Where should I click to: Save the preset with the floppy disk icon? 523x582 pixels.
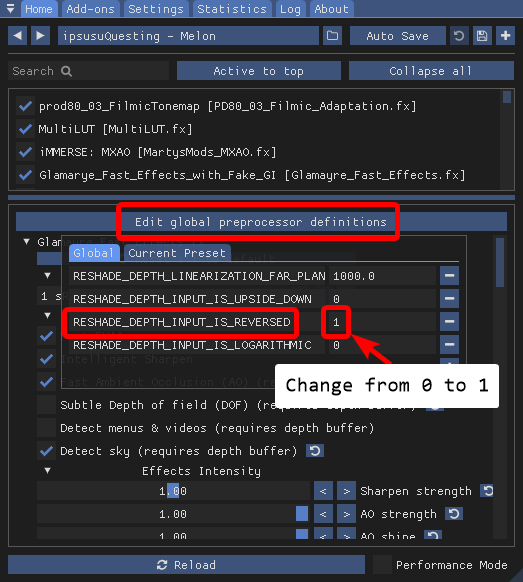(482, 36)
